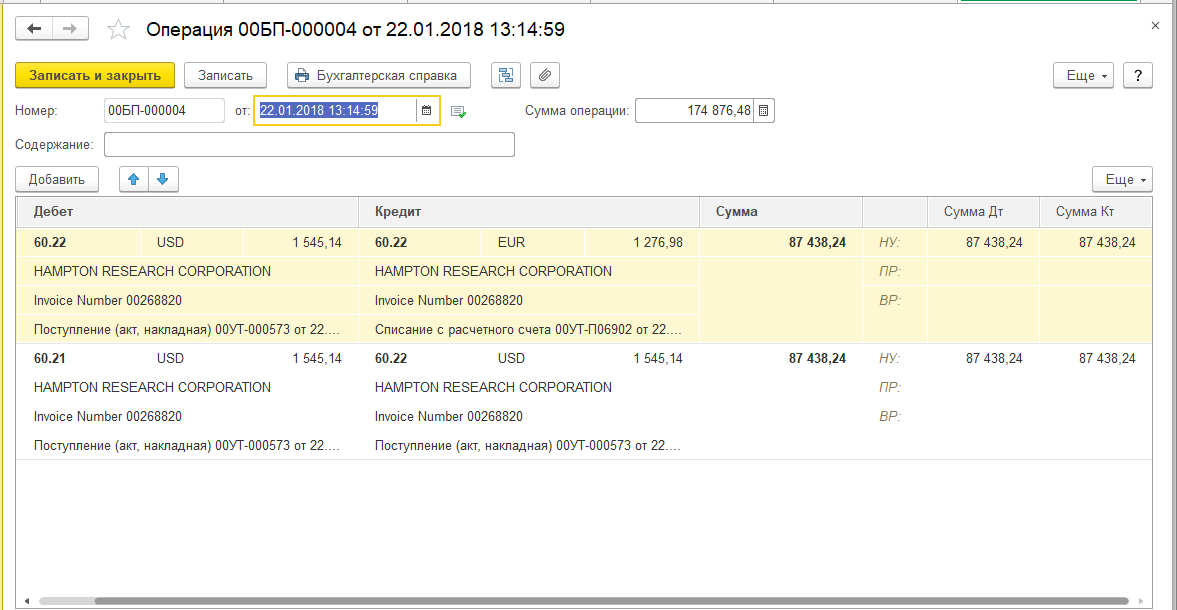Open the calendar date picker icon

[x=427, y=111]
